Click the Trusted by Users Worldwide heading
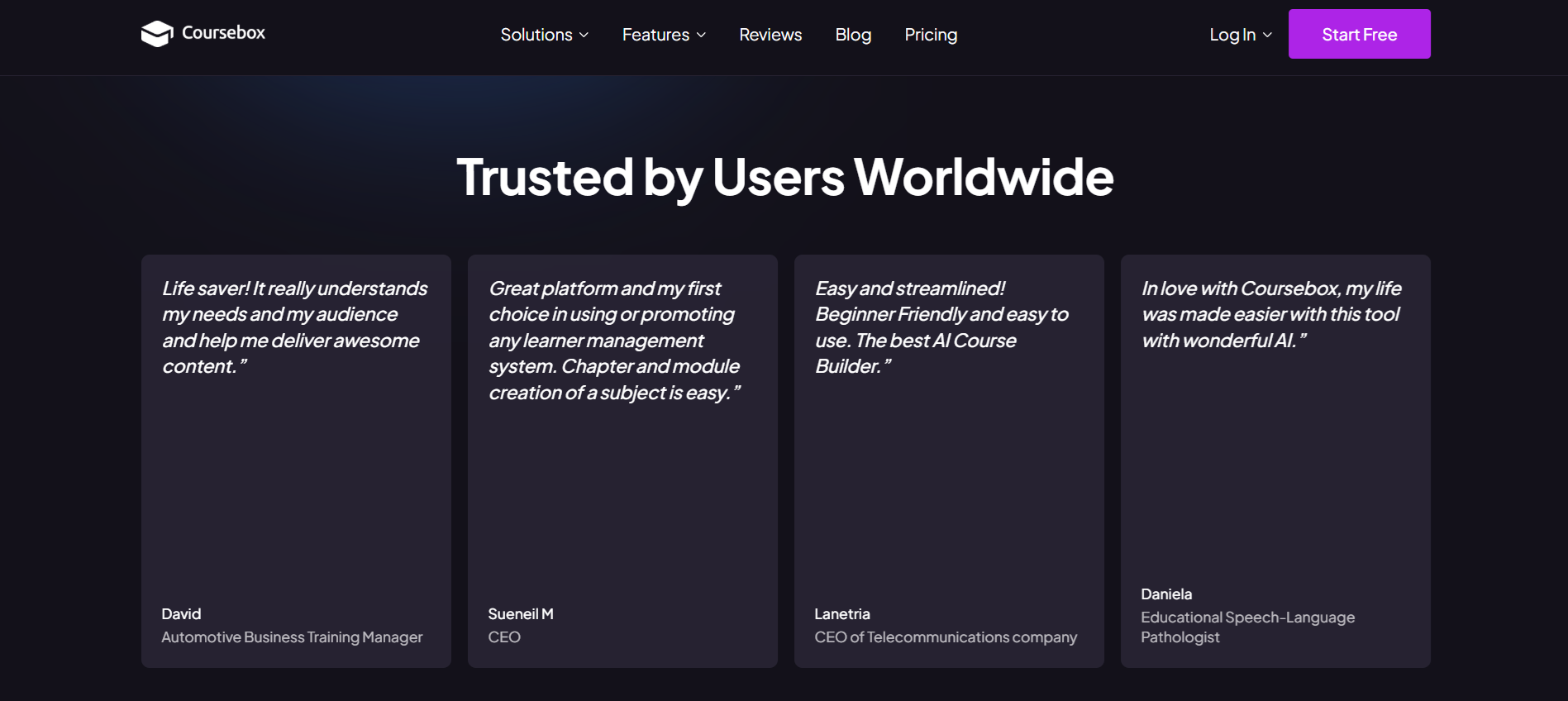 [784, 178]
